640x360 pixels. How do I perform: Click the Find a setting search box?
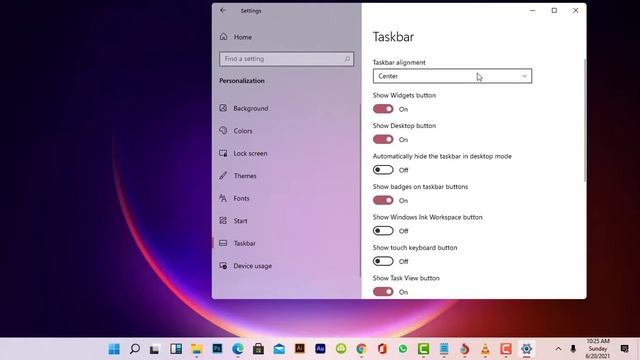pyautogui.click(x=287, y=59)
